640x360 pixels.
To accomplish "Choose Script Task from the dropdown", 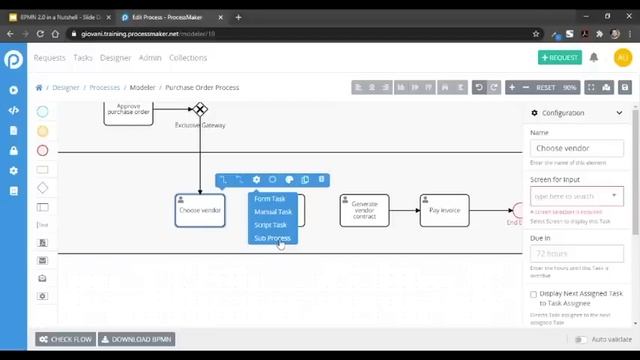I will 270,225.
